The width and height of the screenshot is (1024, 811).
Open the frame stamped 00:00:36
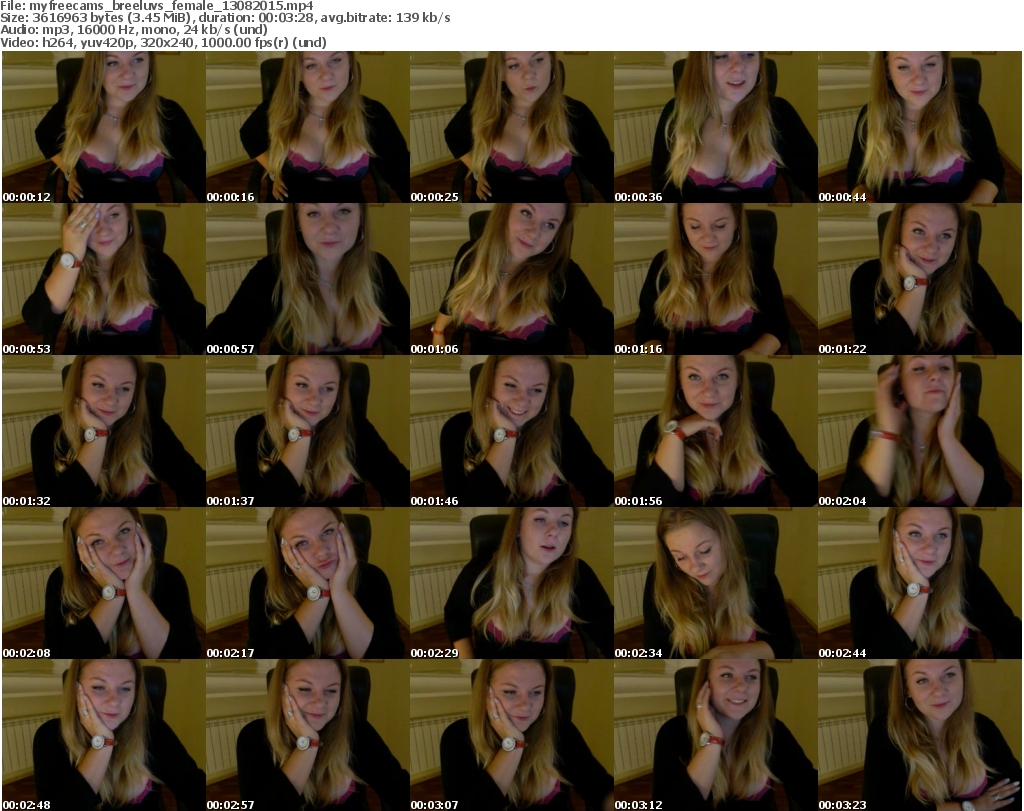(716, 127)
